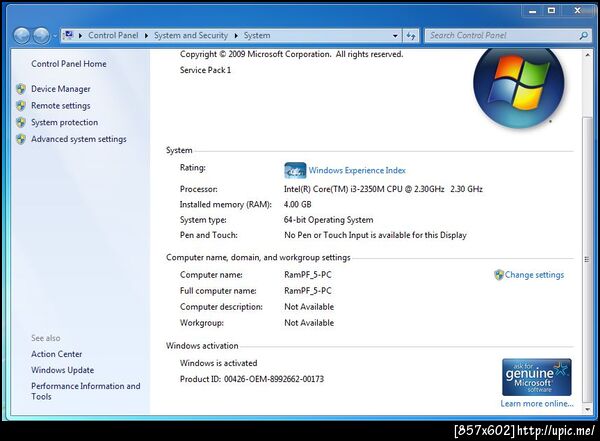
Task: Open Performance Information and Tools link
Action: coord(86,391)
